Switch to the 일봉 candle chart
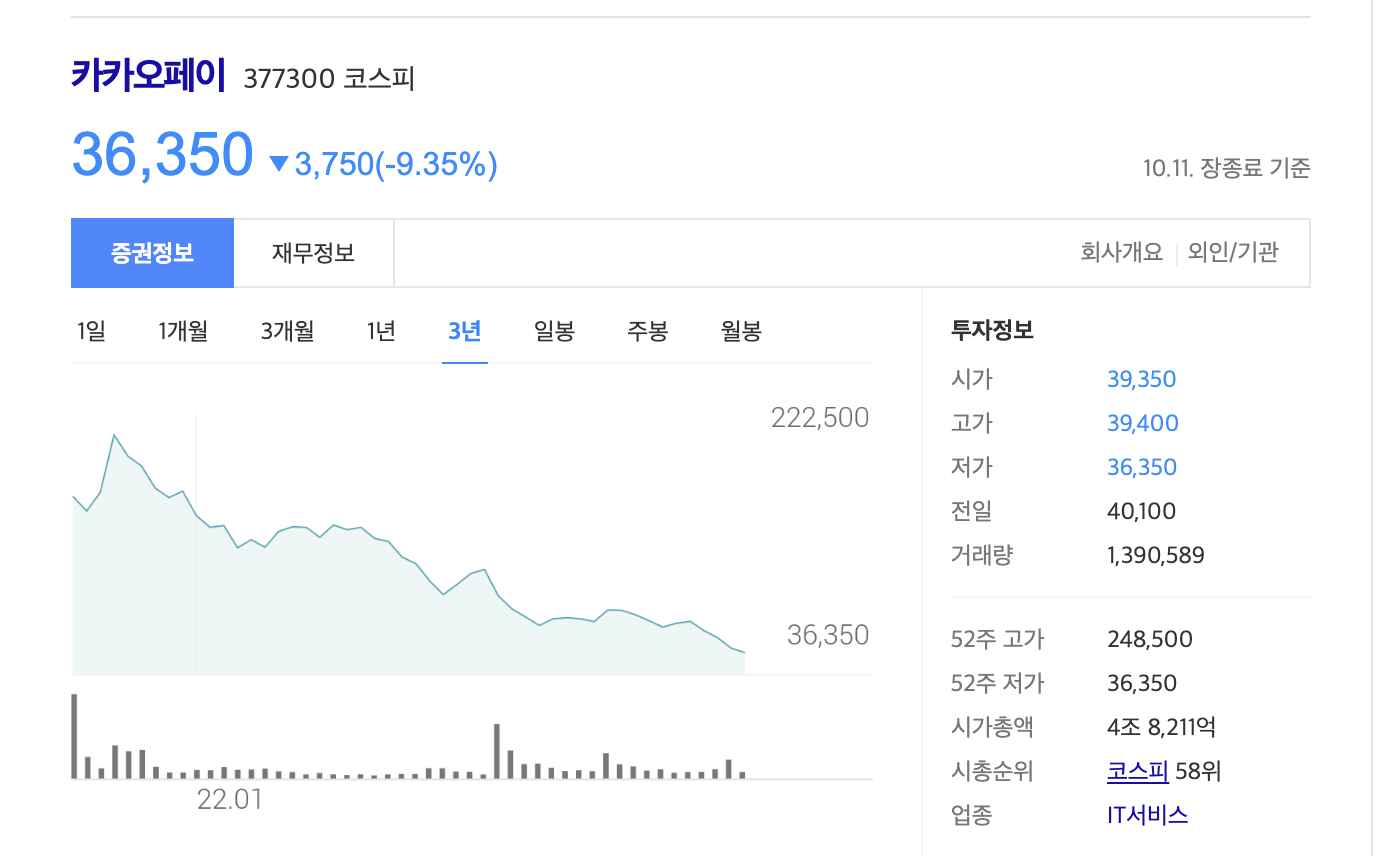1378x856 pixels. 554,331
